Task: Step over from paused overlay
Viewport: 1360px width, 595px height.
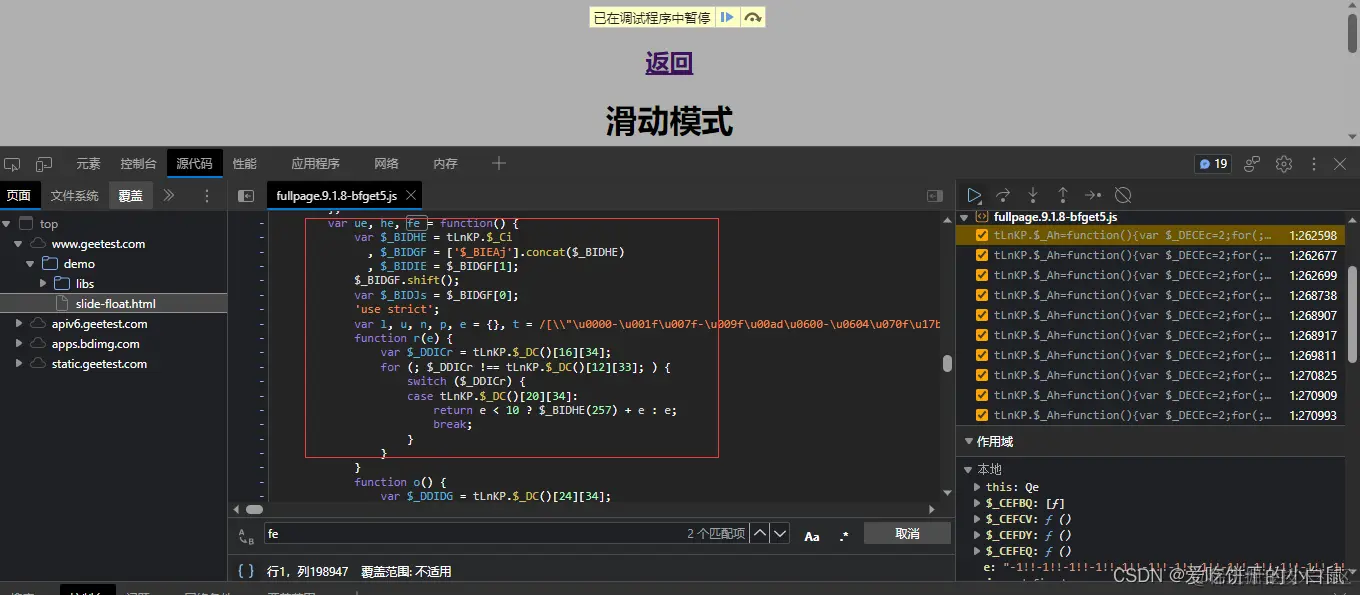Action: [x=753, y=17]
